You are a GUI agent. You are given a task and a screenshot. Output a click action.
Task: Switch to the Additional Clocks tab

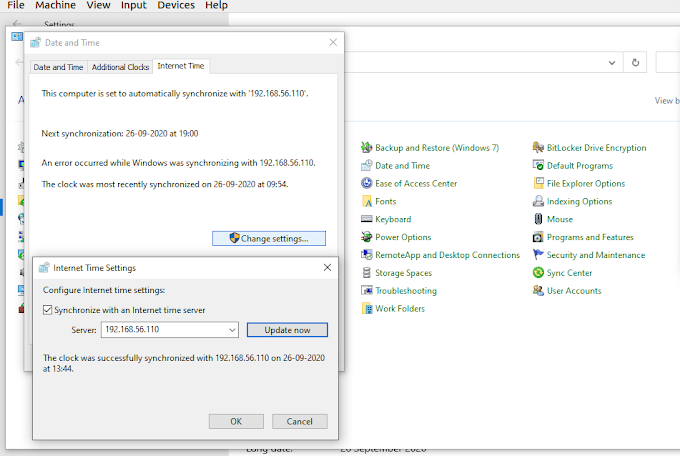(x=120, y=67)
